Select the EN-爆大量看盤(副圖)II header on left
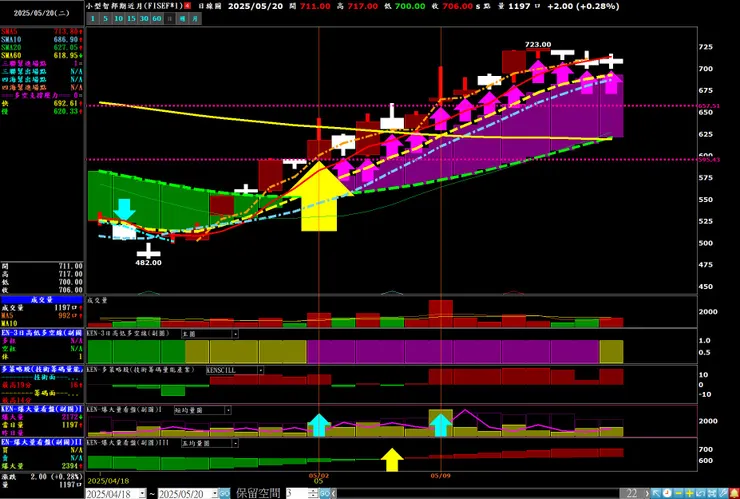The width and height of the screenshot is (740, 499). pos(42,442)
